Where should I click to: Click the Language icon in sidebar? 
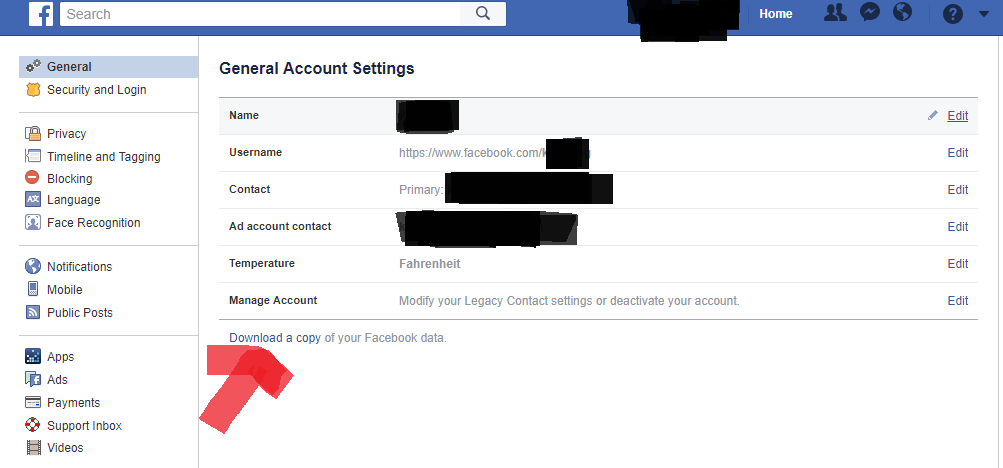coord(33,199)
